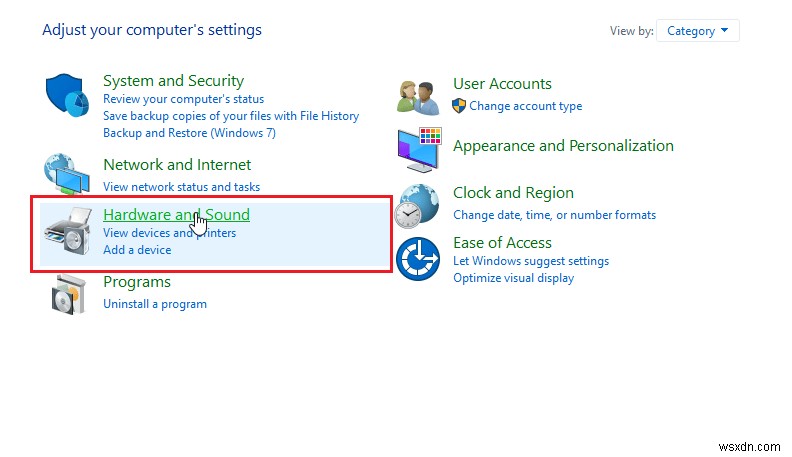The width and height of the screenshot is (792, 457).
Task: Select Let Windows suggest settings
Action: [530, 261]
